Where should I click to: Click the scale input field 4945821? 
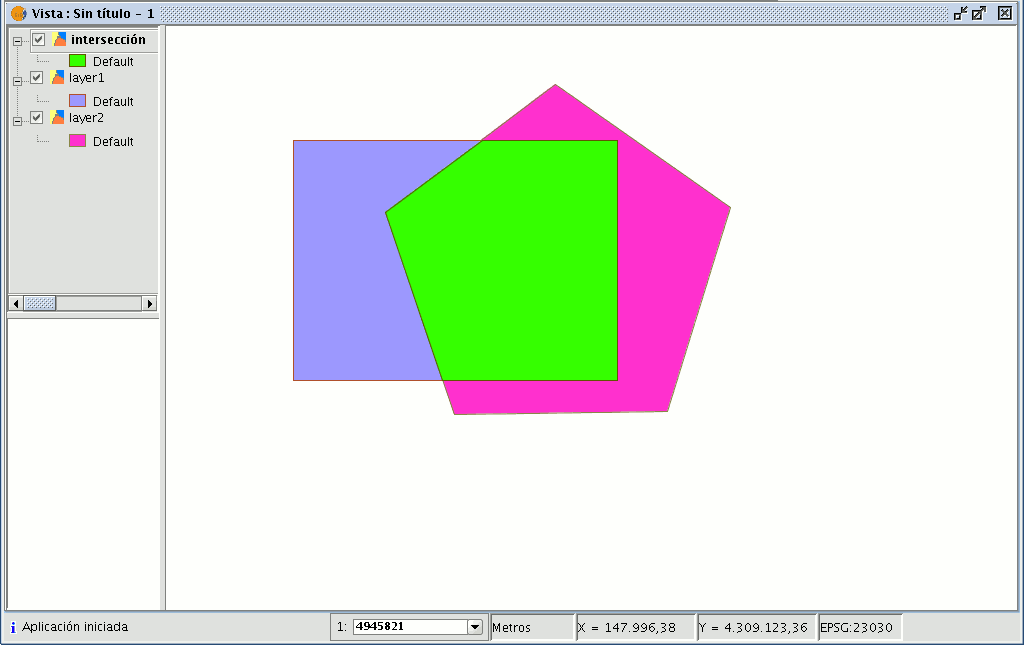[x=411, y=627]
